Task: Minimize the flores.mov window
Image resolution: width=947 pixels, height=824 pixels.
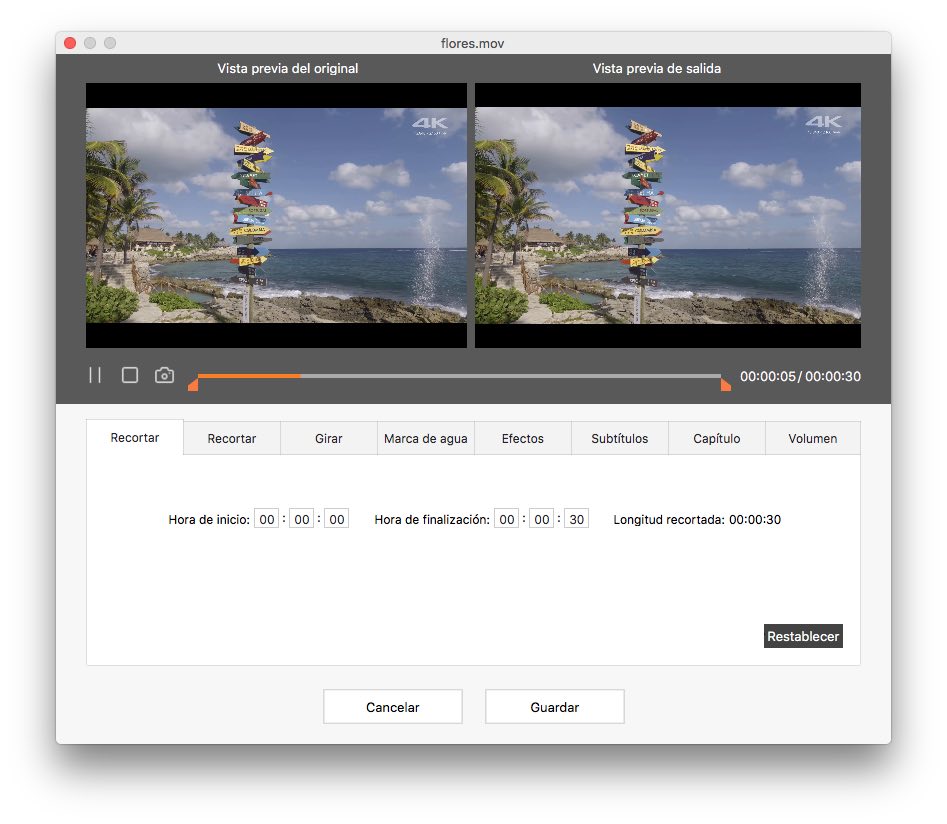Action: pos(89,43)
